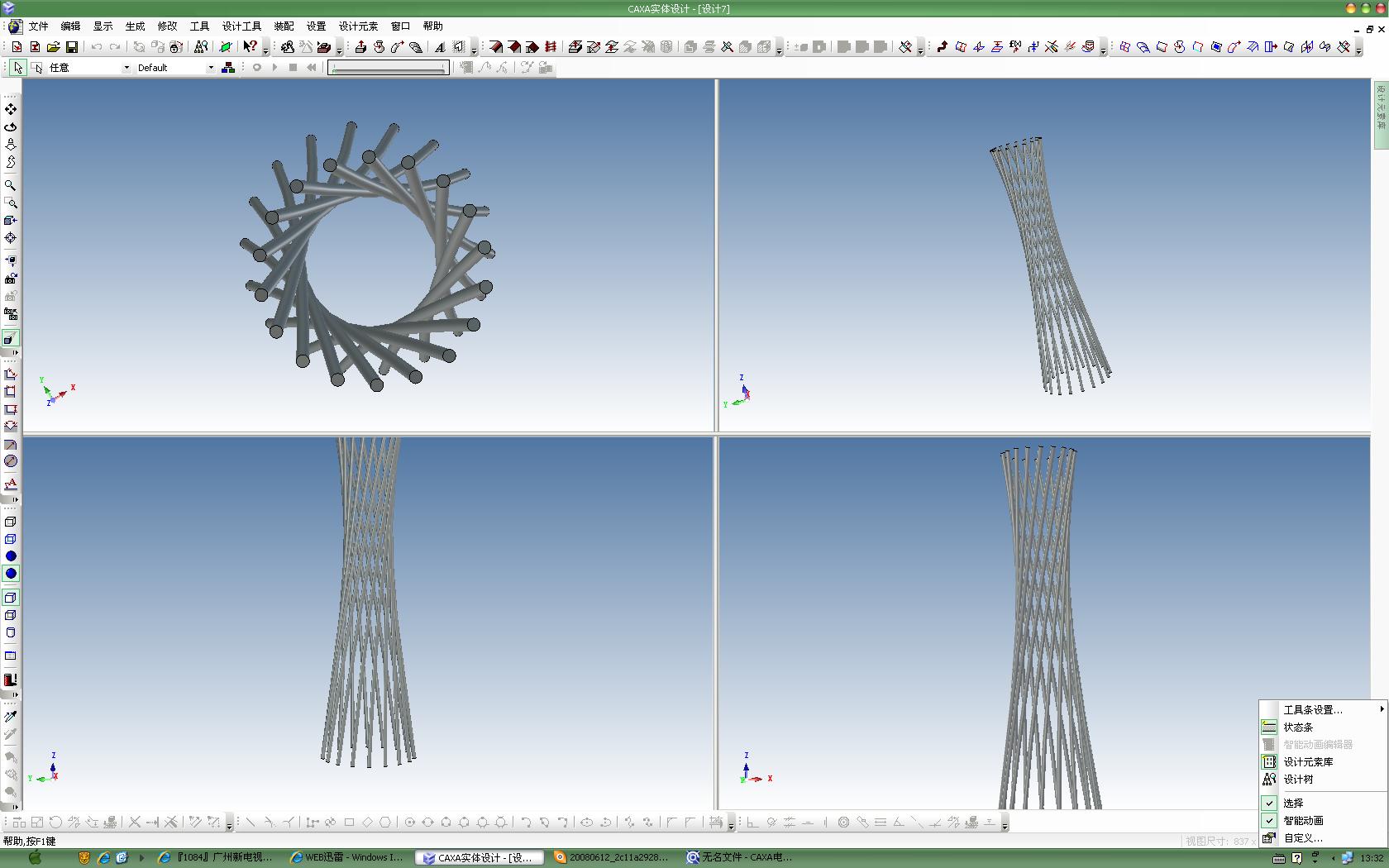This screenshot has width=1389, height=868.
Task: Click the animation record circle button
Action: click(257, 68)
